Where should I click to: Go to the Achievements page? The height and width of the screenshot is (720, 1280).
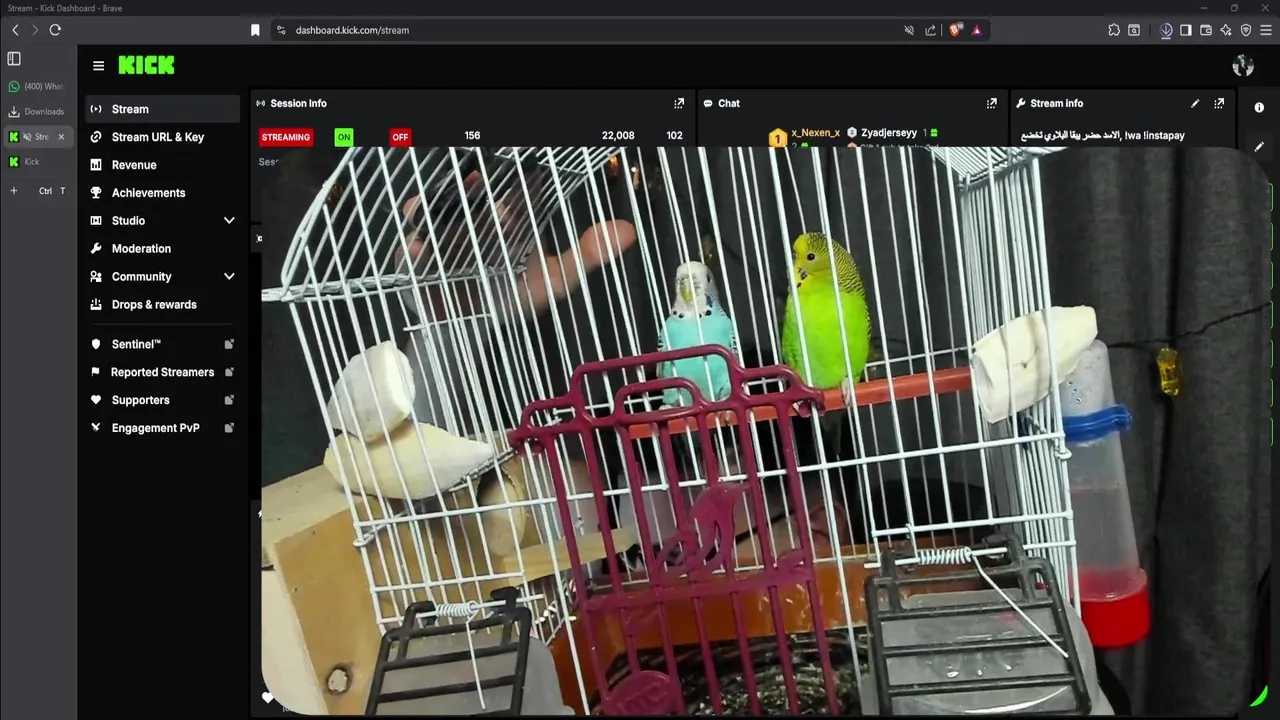(162, 193)
